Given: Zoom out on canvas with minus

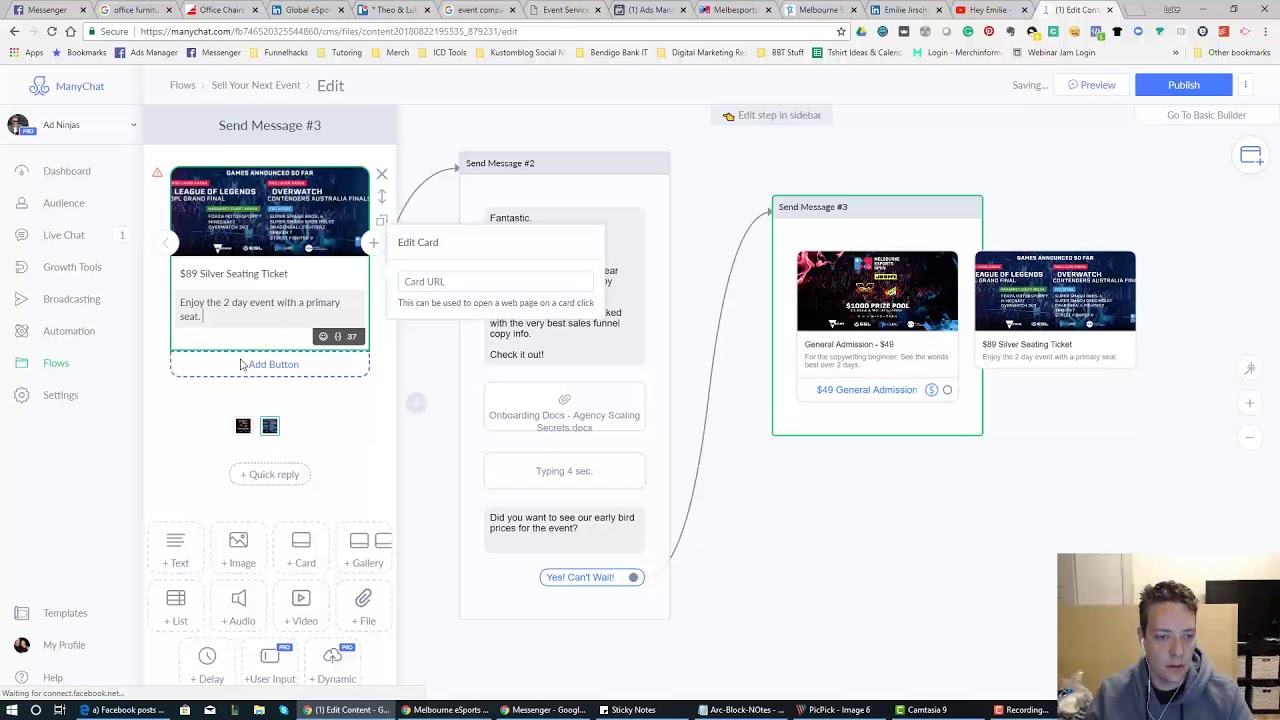Looking at the screenshot, I should (1250, 437).
